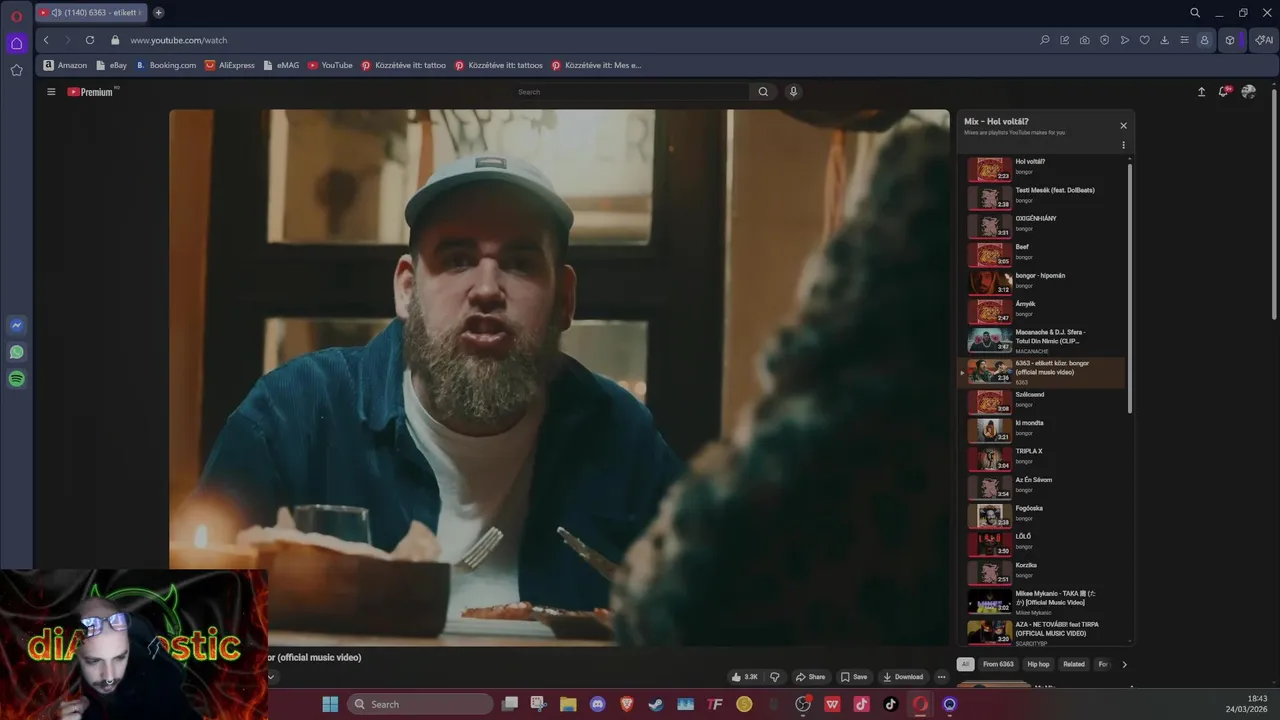Select the Related chip
Viewport: 1280px width, 720px height.
pos(1074,664)
